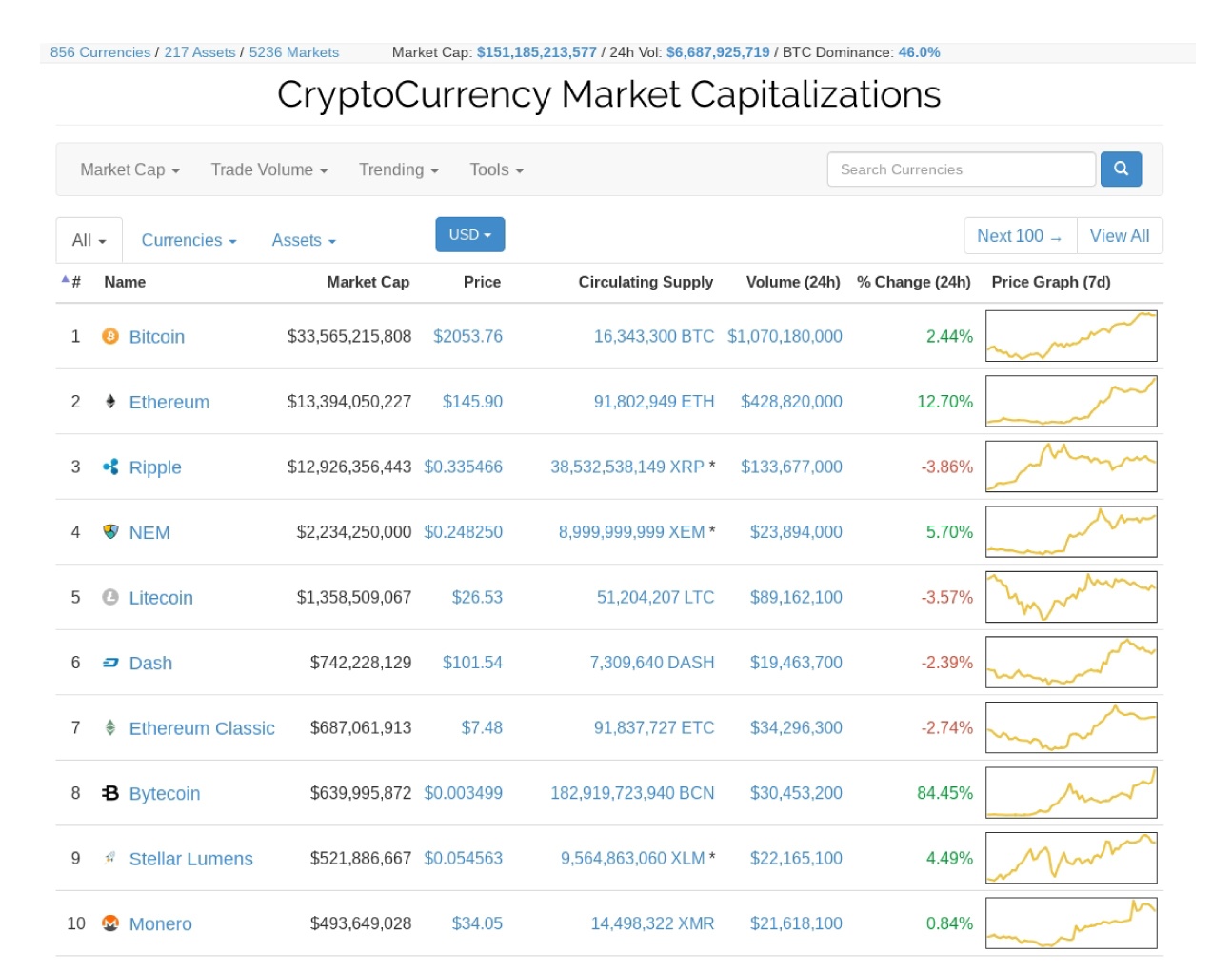Image resolution: width=1232 pixels, height=973 pixels.
Task: Click Monero market cap $493,649,028
Action: [361, 923]
